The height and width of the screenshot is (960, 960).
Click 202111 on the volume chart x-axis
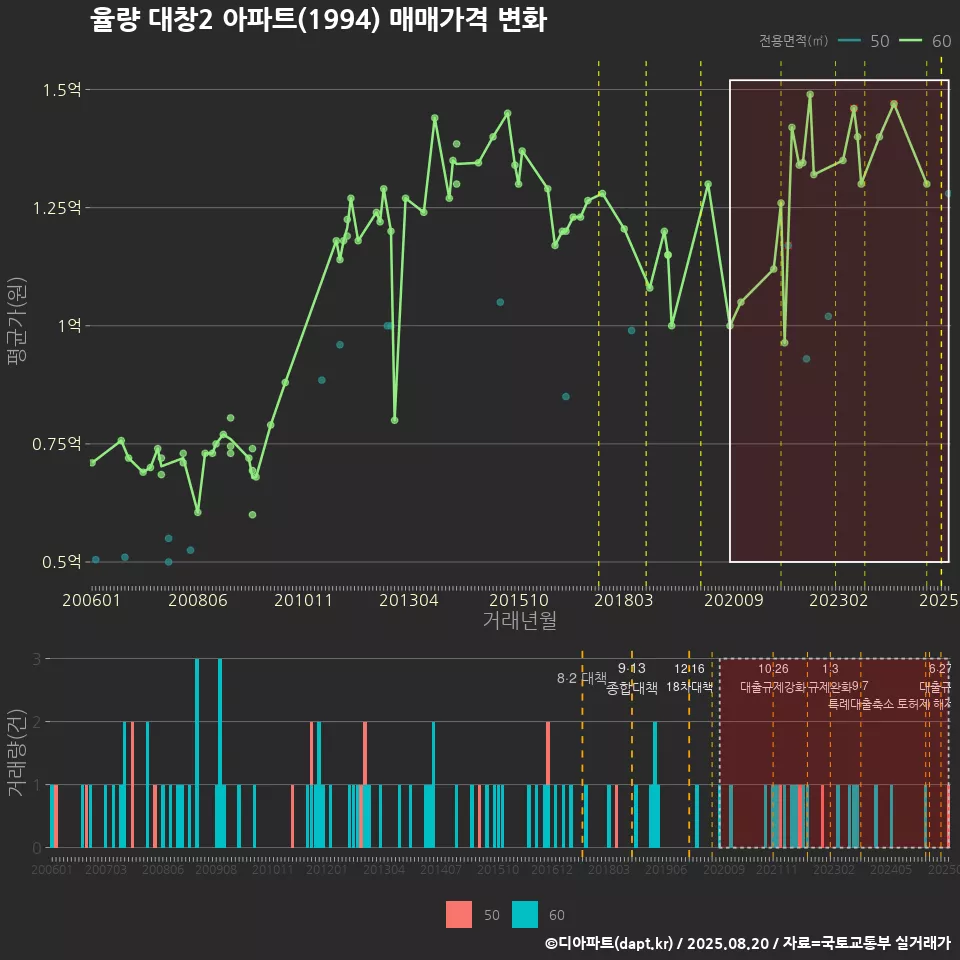click(776, 869)
